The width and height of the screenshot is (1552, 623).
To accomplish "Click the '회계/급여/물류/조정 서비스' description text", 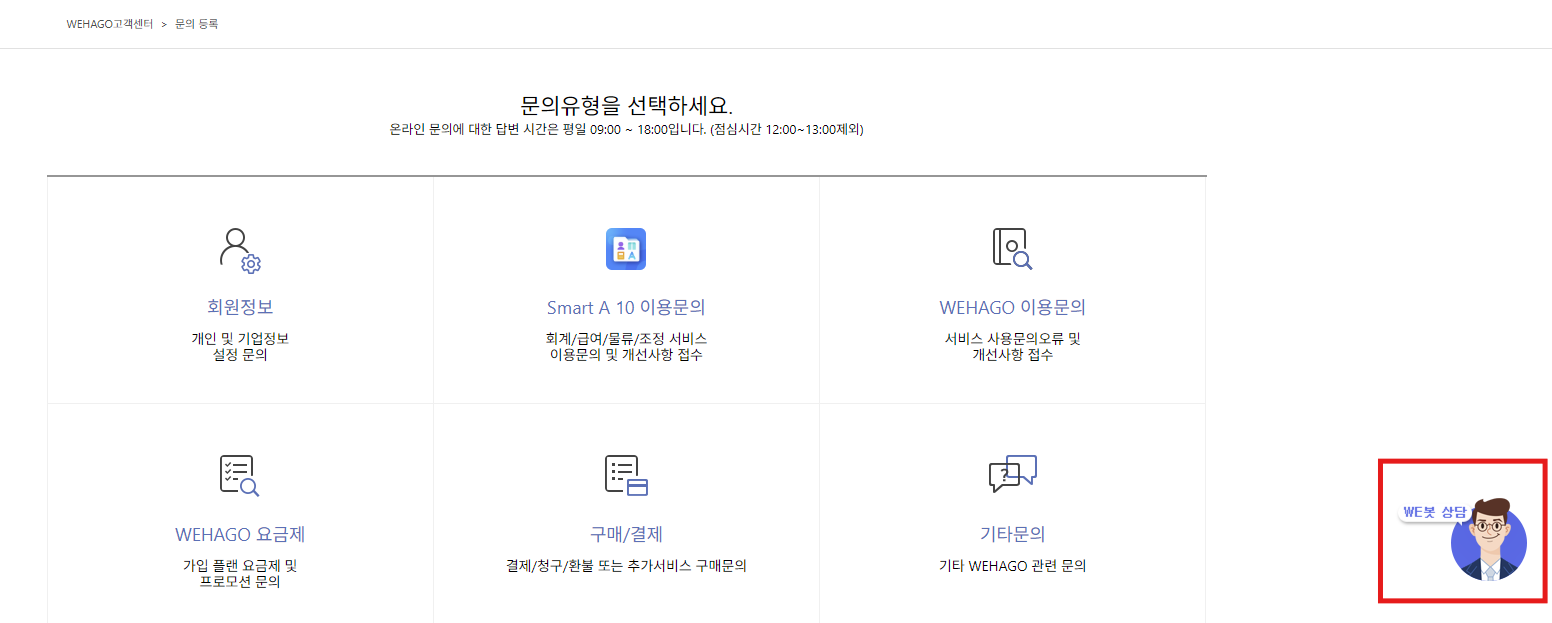I will click(626, 339).
